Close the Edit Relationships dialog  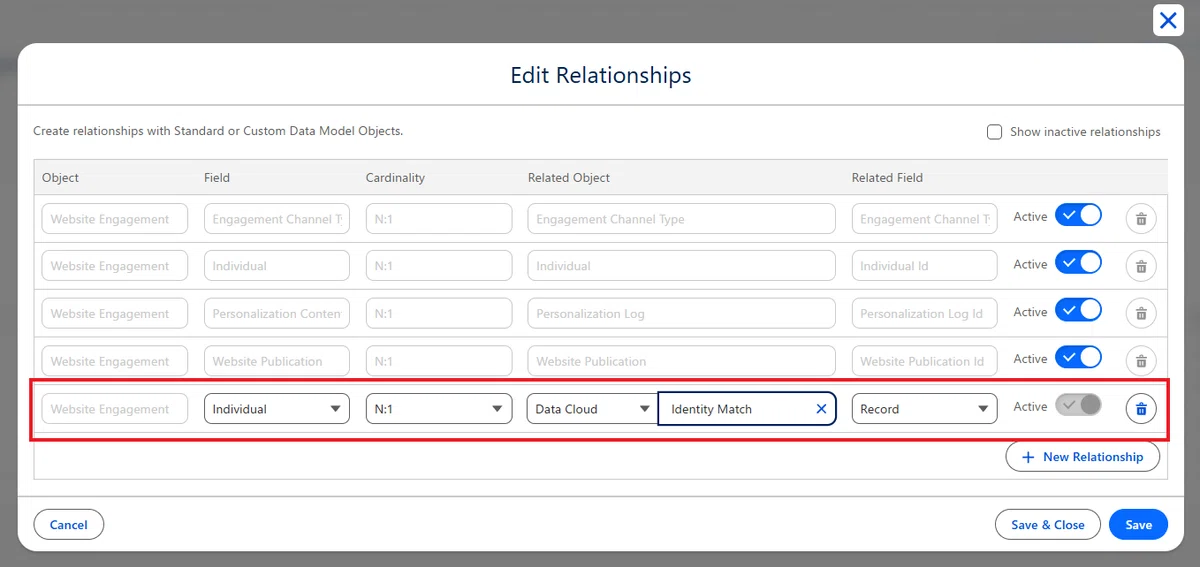click(1168, 20)
